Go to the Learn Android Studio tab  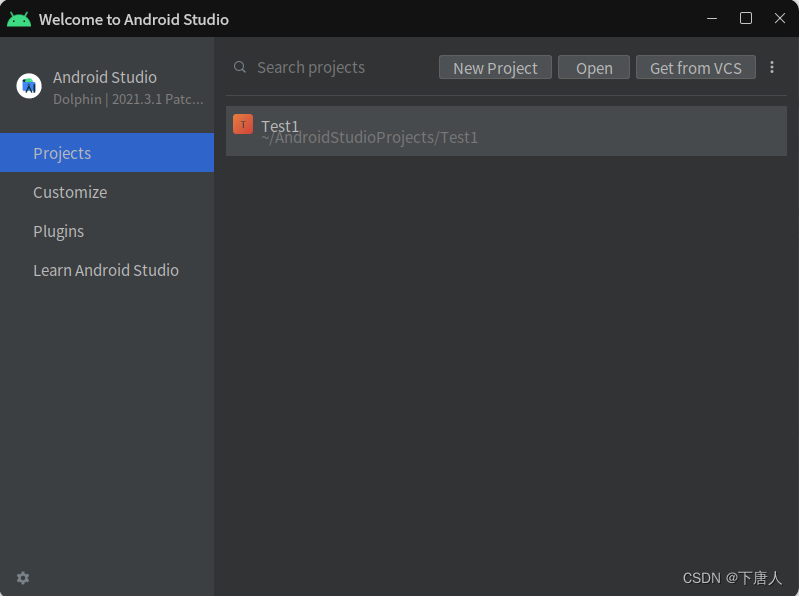tap(107, 270)
